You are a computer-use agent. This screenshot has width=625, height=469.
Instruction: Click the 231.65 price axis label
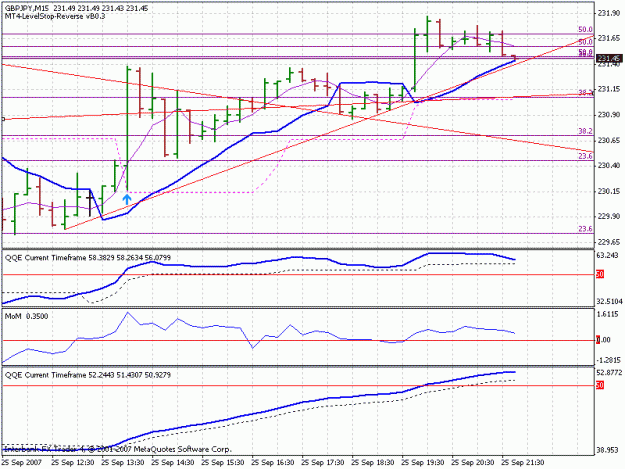coord(609,38)
